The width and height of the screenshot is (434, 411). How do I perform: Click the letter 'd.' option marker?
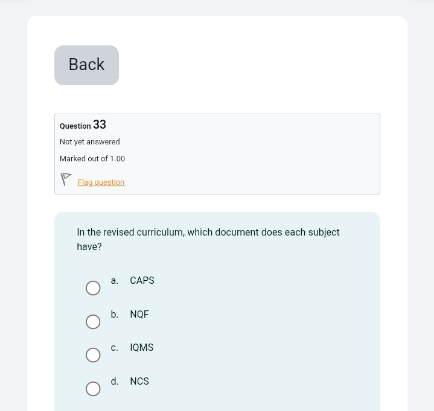(114, 381)
